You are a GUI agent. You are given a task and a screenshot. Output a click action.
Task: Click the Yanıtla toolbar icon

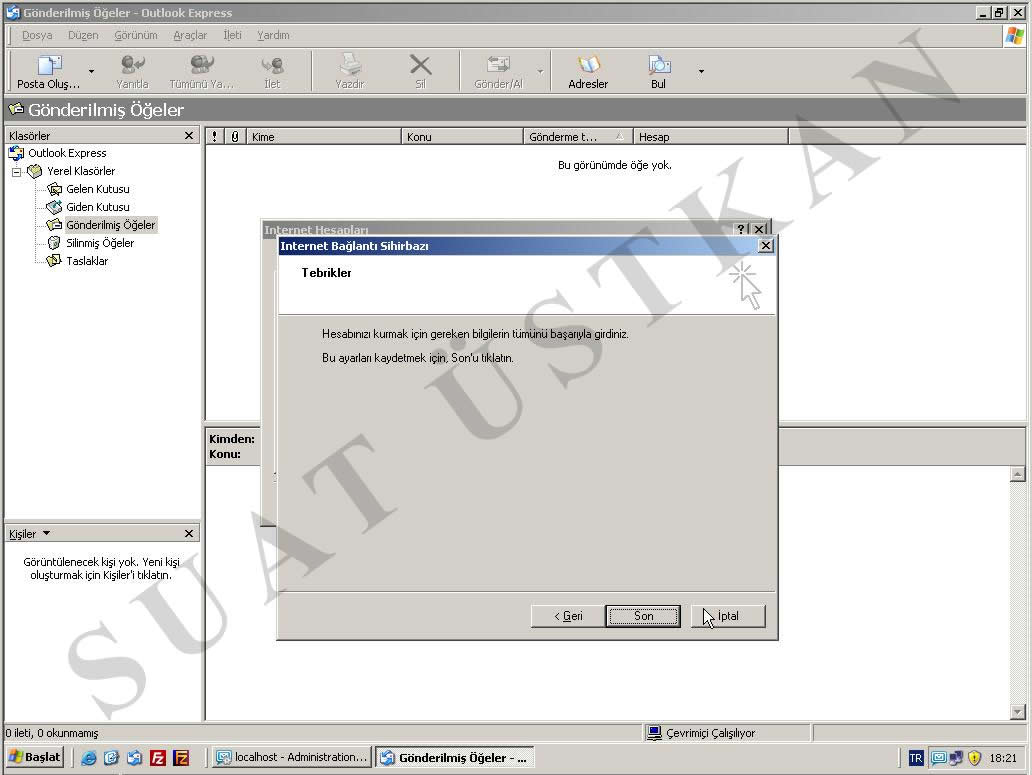pos(132,71)
